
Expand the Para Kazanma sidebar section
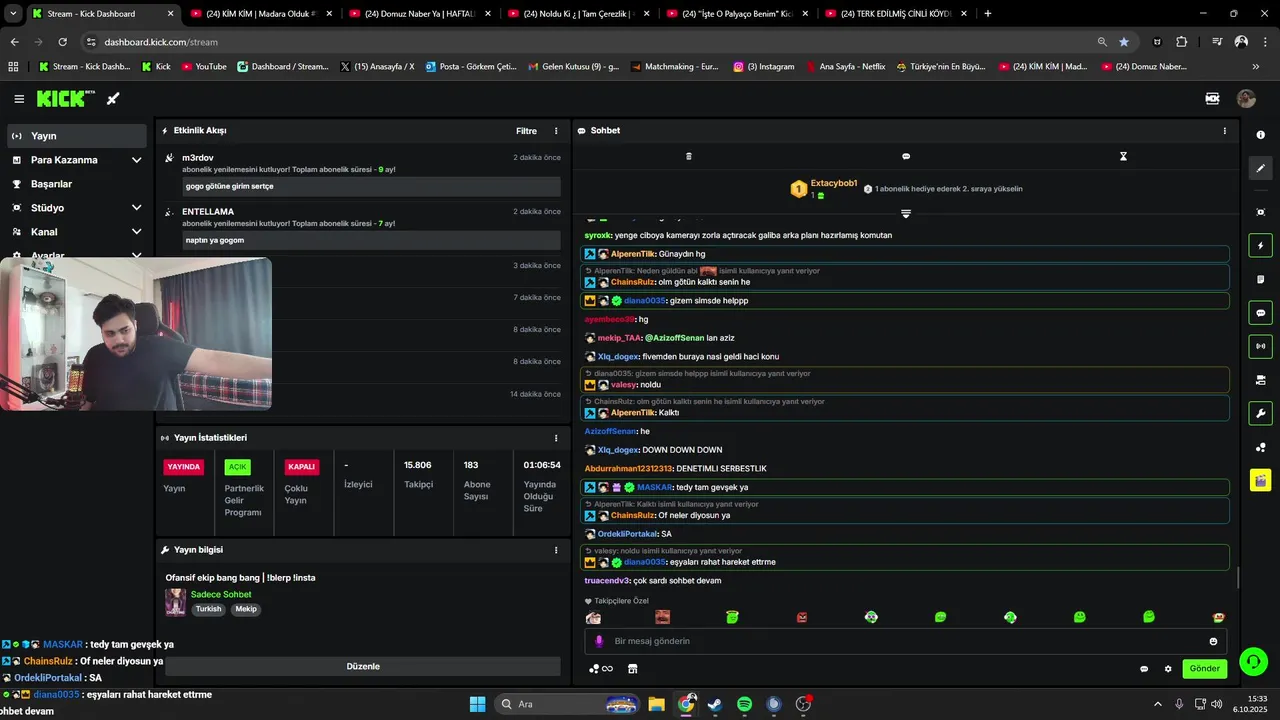(136, 160)
